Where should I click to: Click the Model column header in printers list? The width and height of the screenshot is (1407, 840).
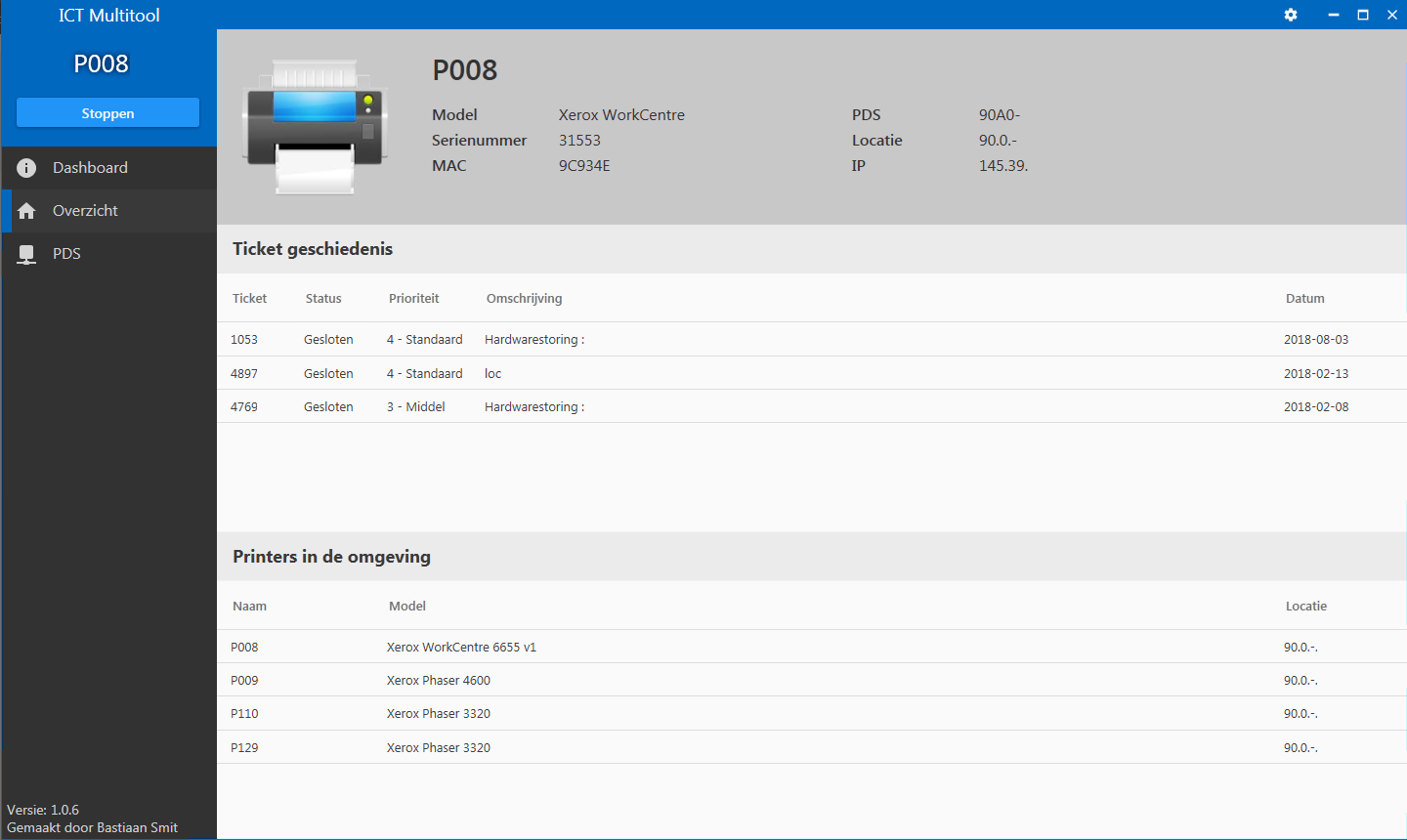point(407,607)
